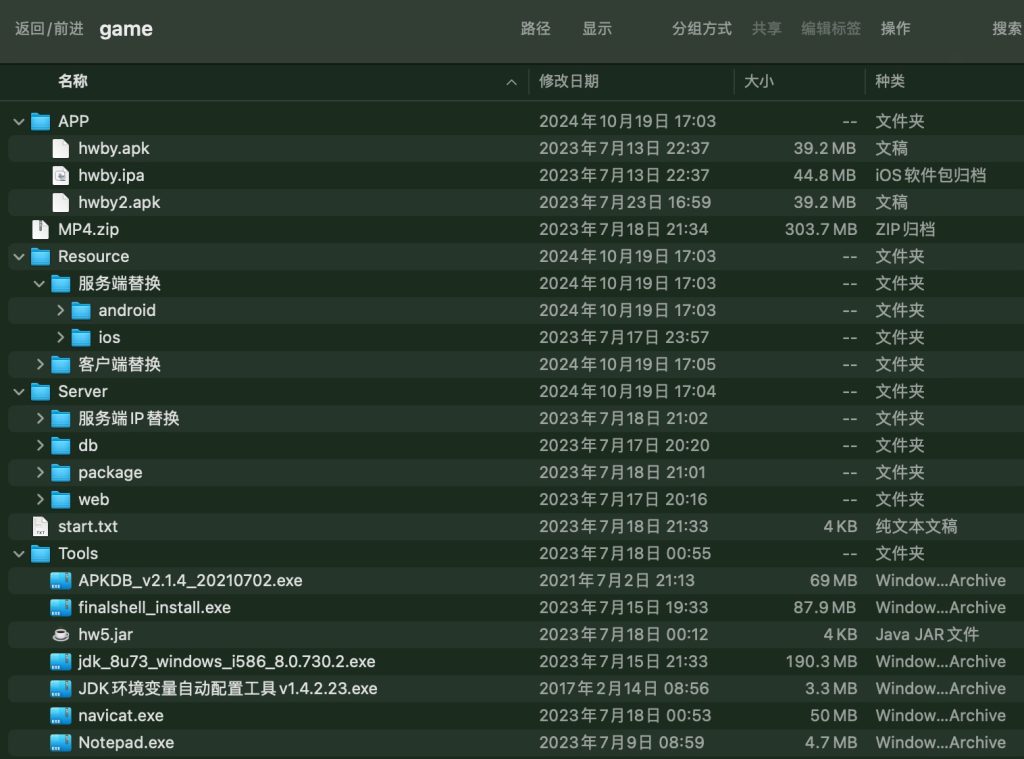Collapse the Server folder
Image resolution: width=1024 pixels, height=759 pixels.
click(19, 391)
